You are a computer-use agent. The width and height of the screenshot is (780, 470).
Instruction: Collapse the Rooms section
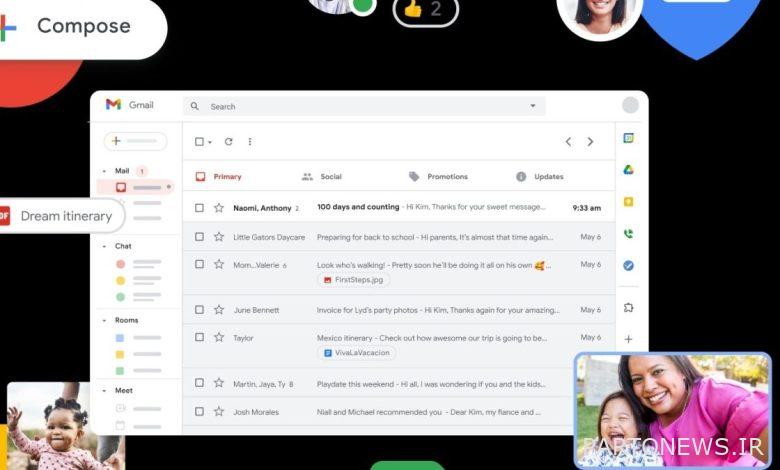click(x=104, y=320)
